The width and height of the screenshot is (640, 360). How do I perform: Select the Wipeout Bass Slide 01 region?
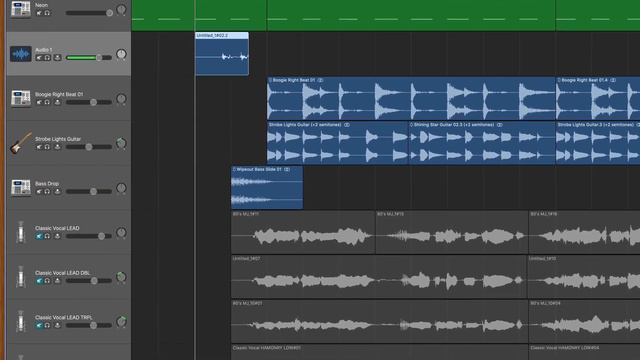(267, 187)
